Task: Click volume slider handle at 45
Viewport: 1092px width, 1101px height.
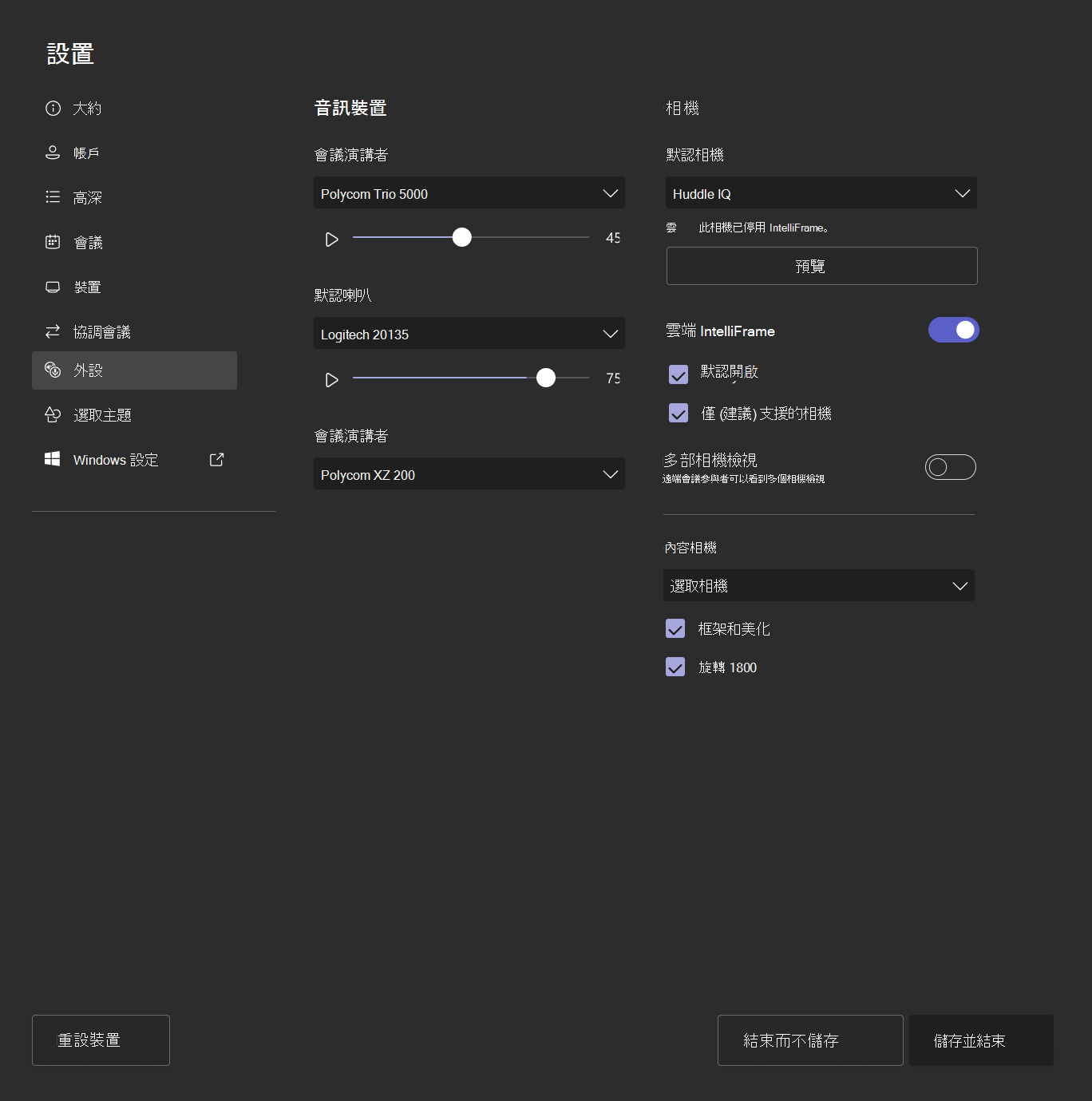Action: [x=461, y=237]
